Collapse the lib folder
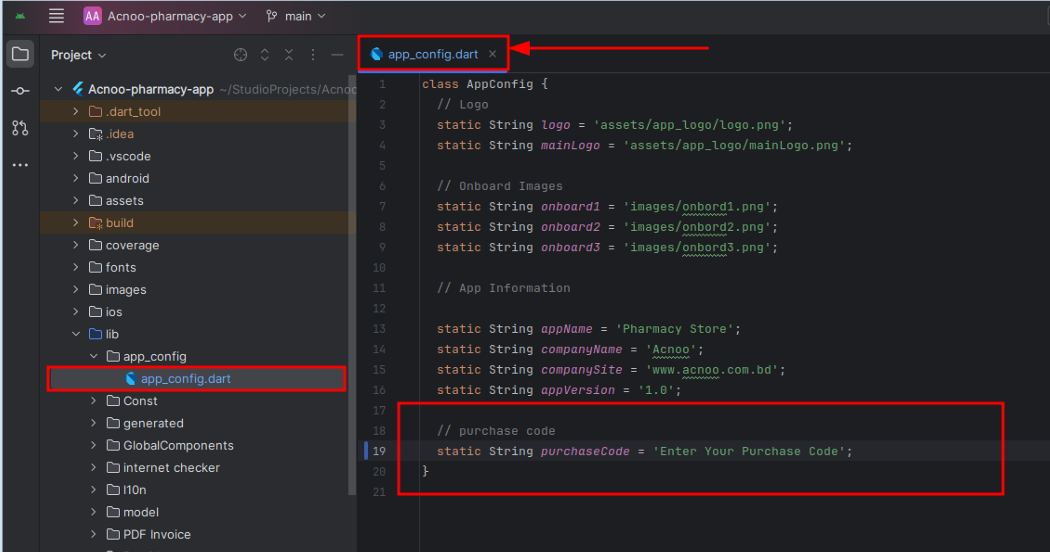 tap(76, 334)
